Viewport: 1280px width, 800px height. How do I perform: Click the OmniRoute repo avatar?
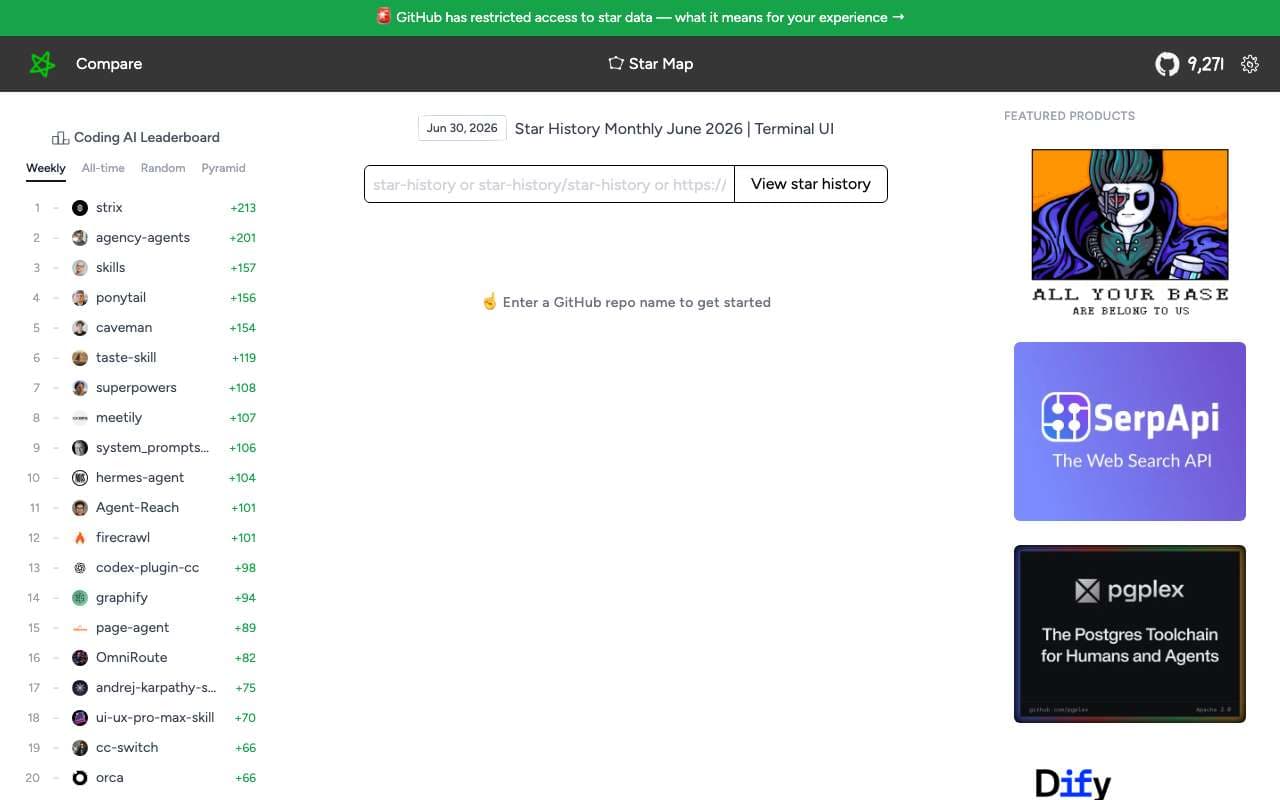[80, 658]
